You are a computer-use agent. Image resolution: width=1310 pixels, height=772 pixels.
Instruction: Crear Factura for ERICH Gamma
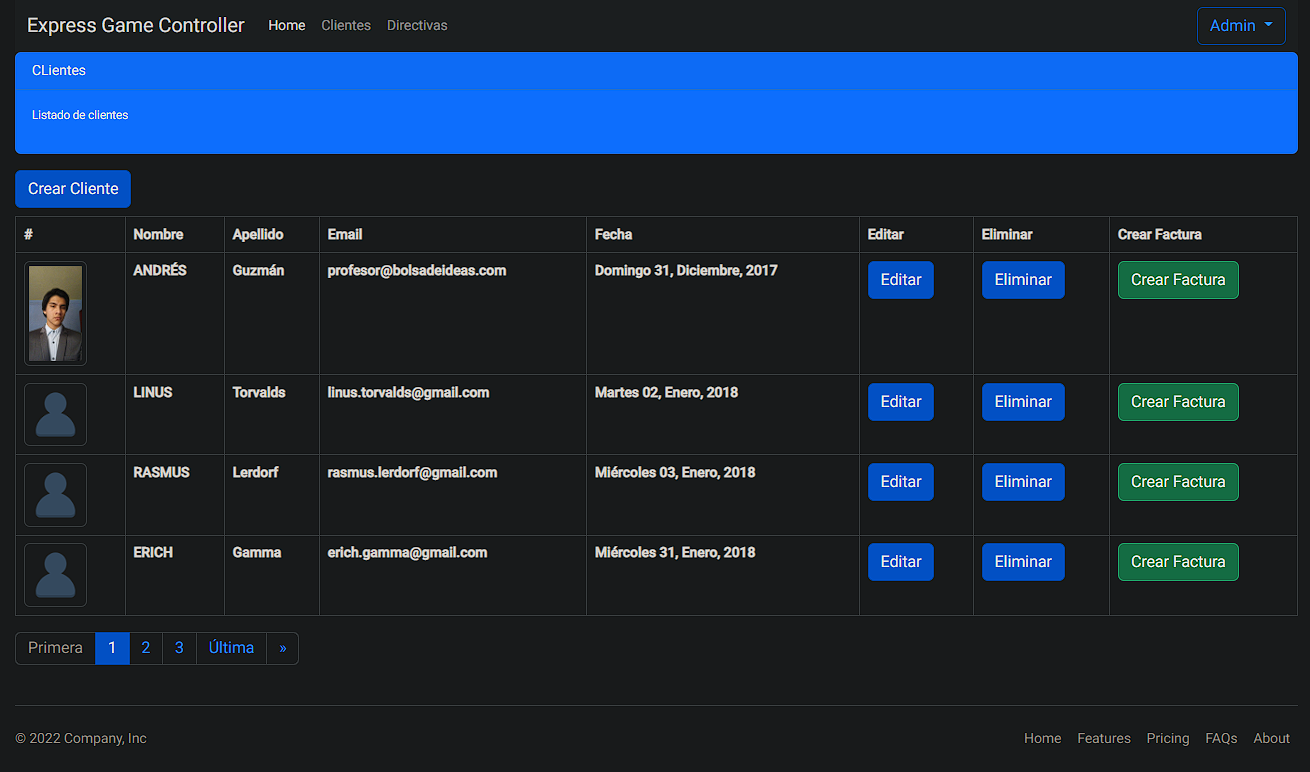pyautogui.click(x=1178, y=561)
